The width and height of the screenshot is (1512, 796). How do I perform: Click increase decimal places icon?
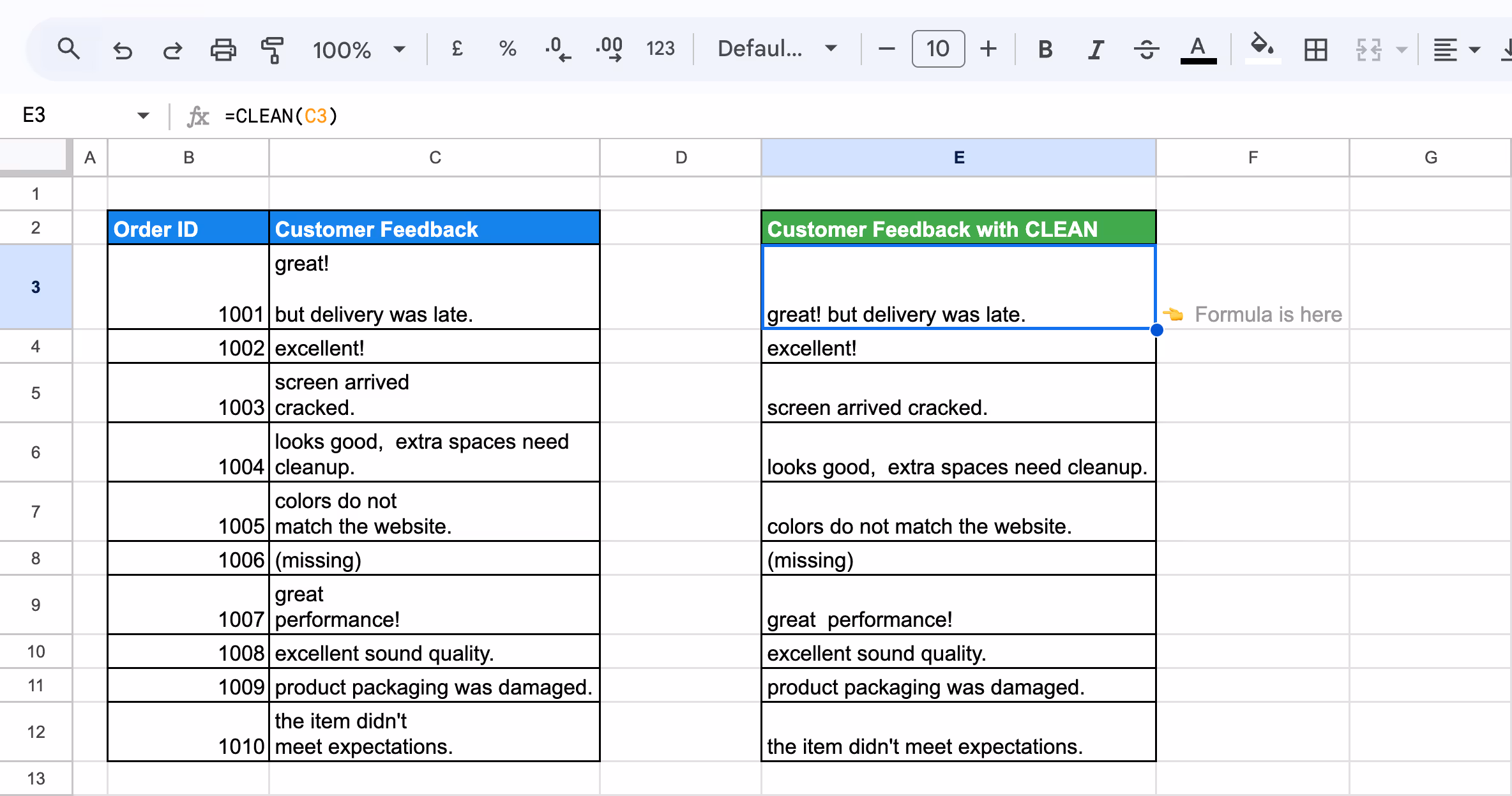(x=609, y=49)
